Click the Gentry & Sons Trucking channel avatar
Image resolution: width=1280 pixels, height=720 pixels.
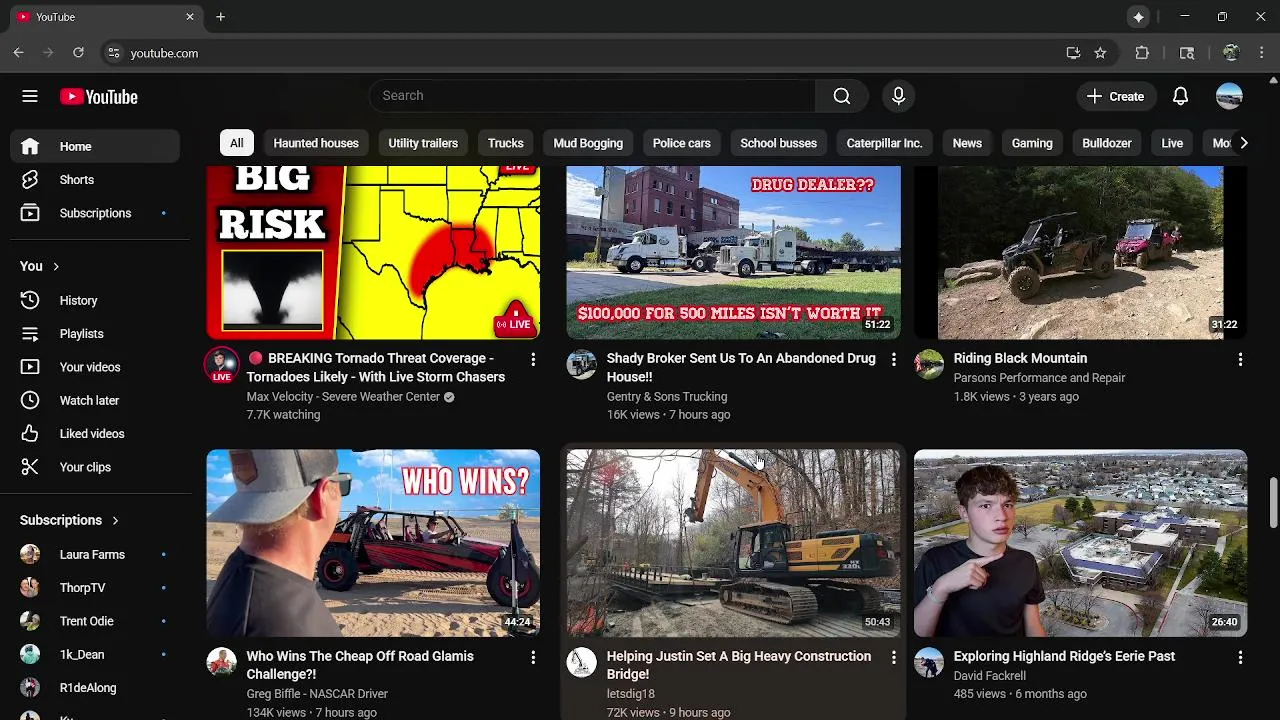pyautogui.click(x=581, y=364)
